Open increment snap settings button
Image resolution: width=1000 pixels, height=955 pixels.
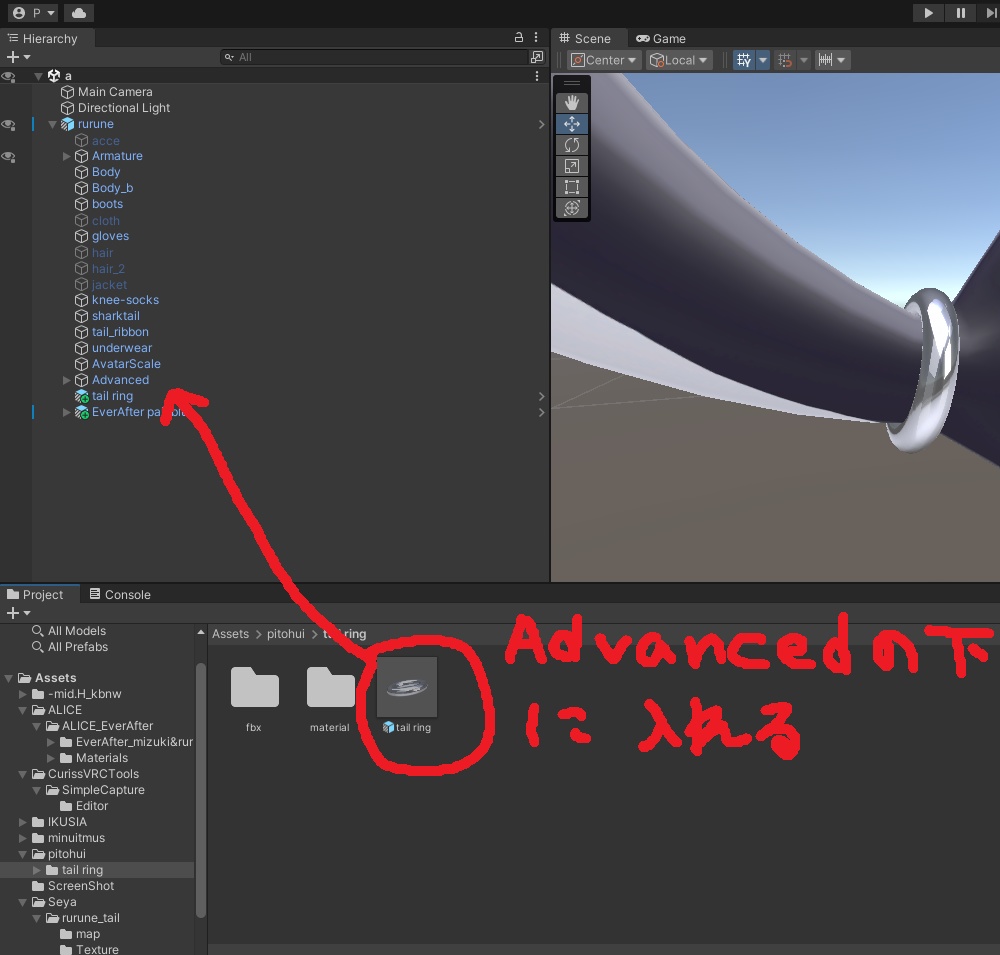pos(832,60)
